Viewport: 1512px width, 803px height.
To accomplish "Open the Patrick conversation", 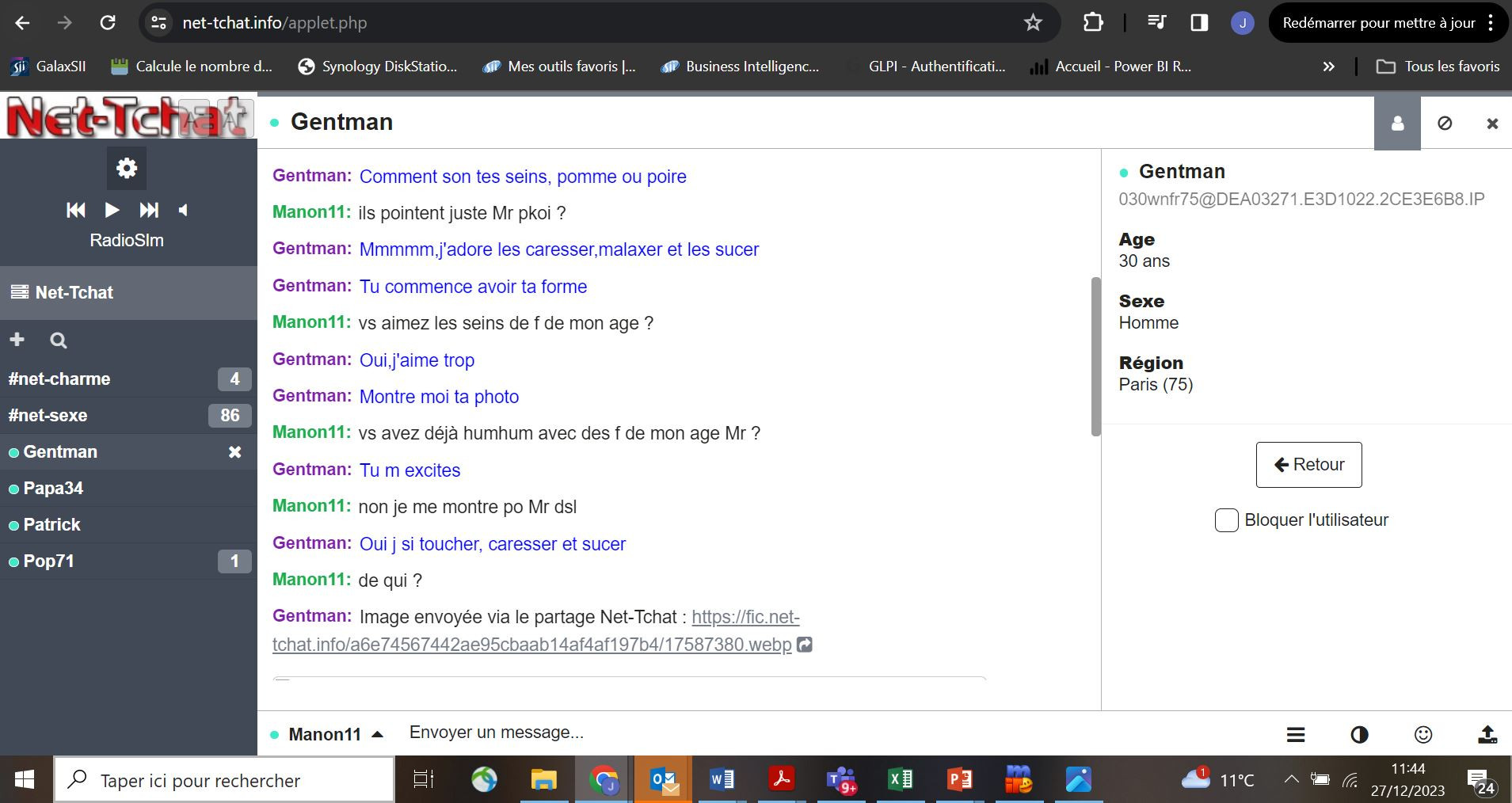I will pos(128,524).
